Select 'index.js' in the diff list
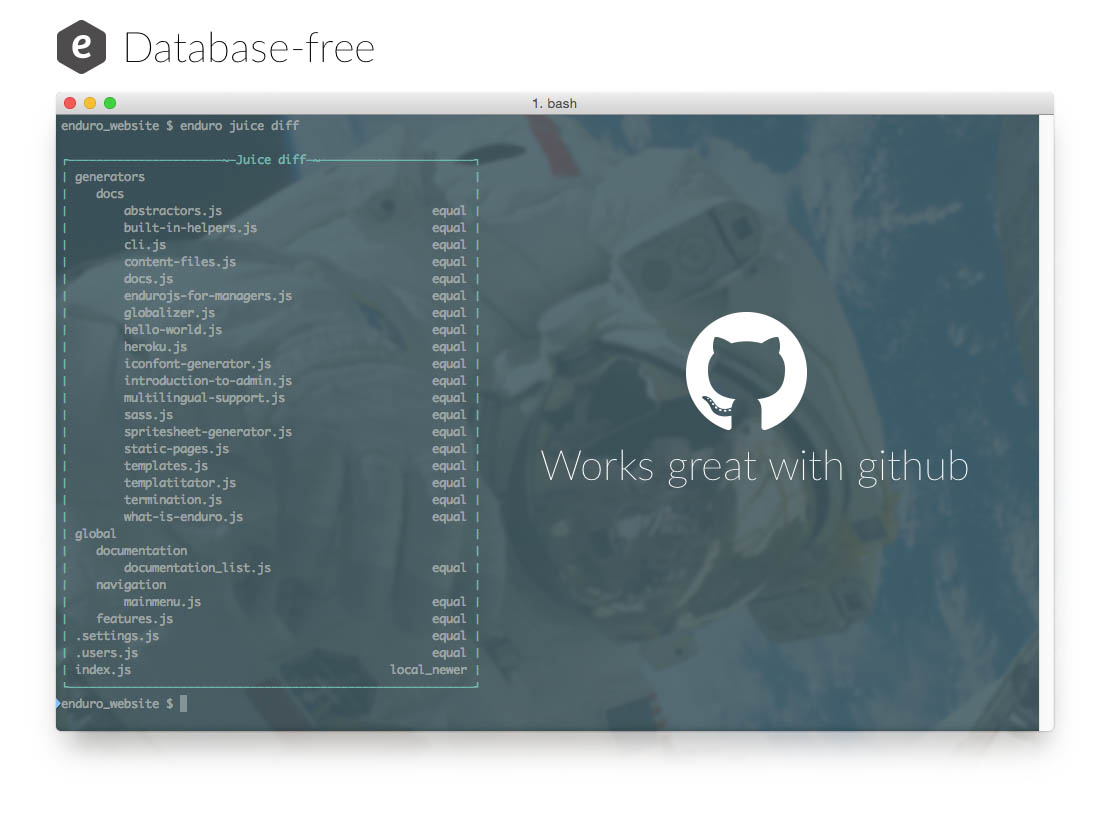The width and height of the screenshot is (1112, 820). pos(103,670)
